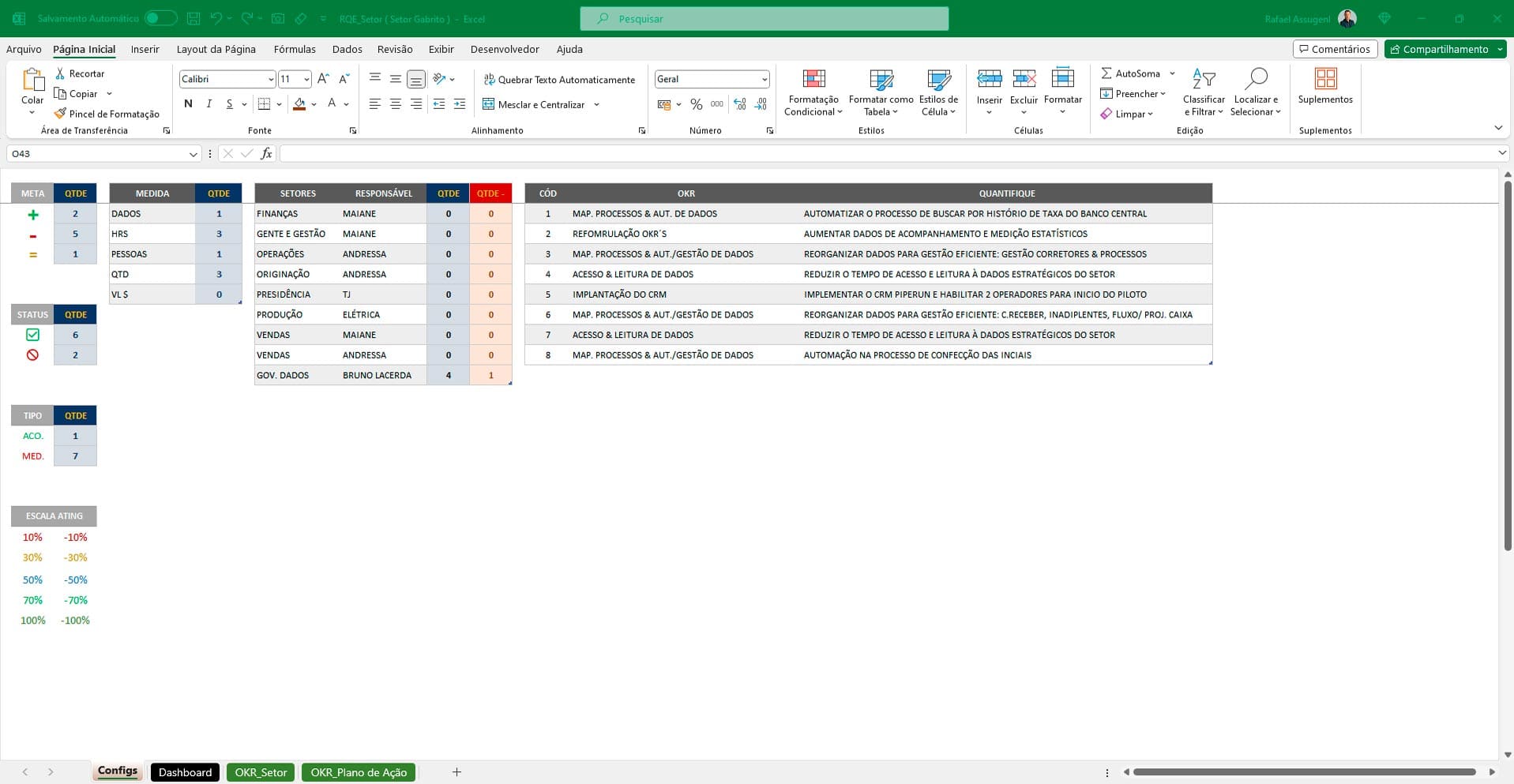Image resolution: width=1514 pixels, height=784 pixels.
Task: Apply bold with the N button
Action: [188, 103]
